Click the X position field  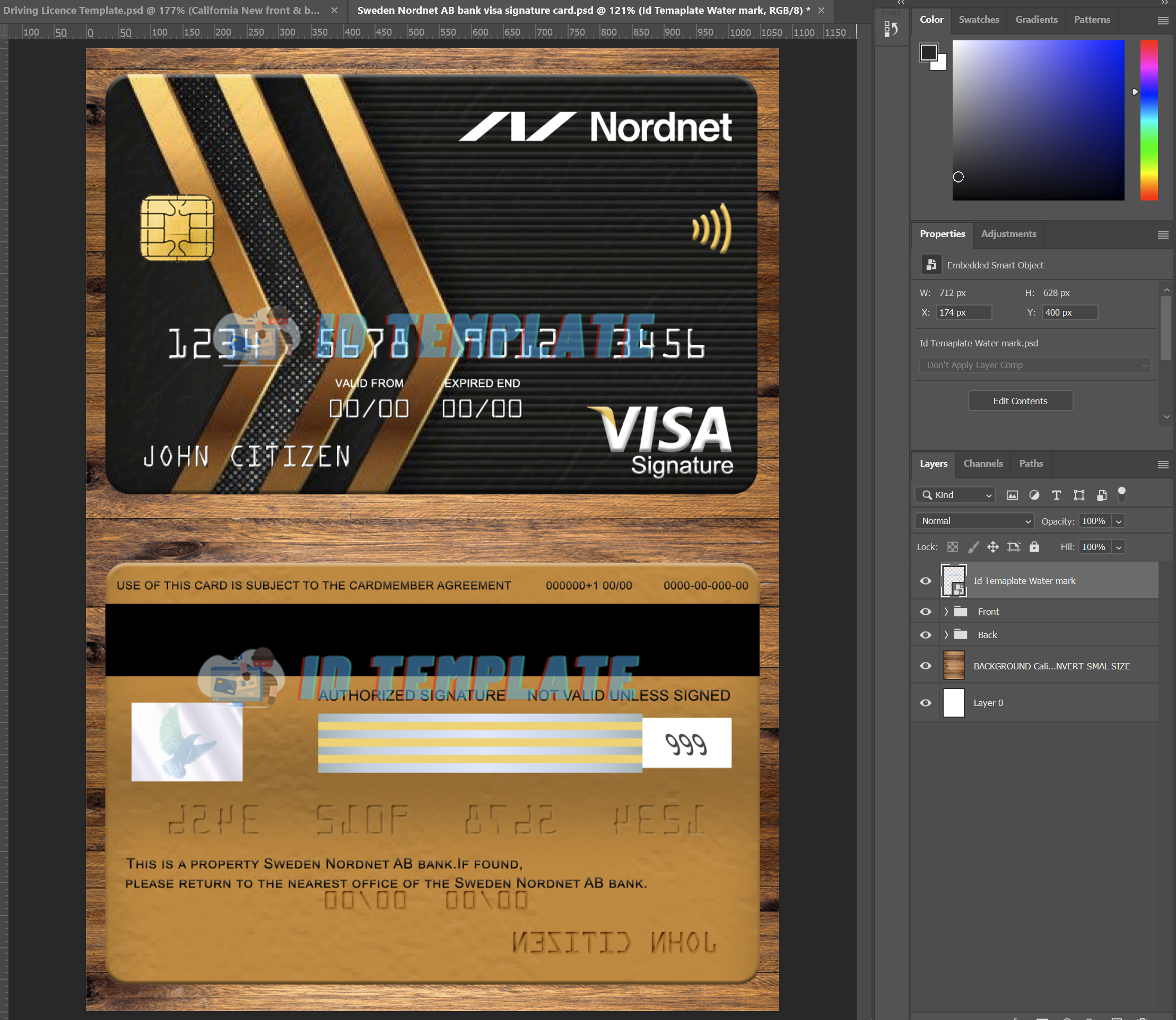964,312
